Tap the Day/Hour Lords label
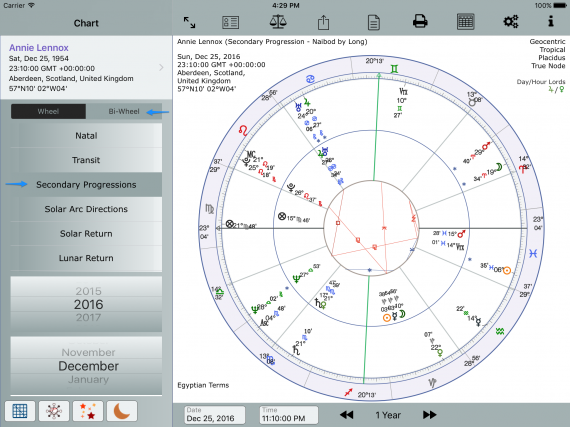This screenshot has width=570, height=427. pyautogui.click(x=541, y=82)
